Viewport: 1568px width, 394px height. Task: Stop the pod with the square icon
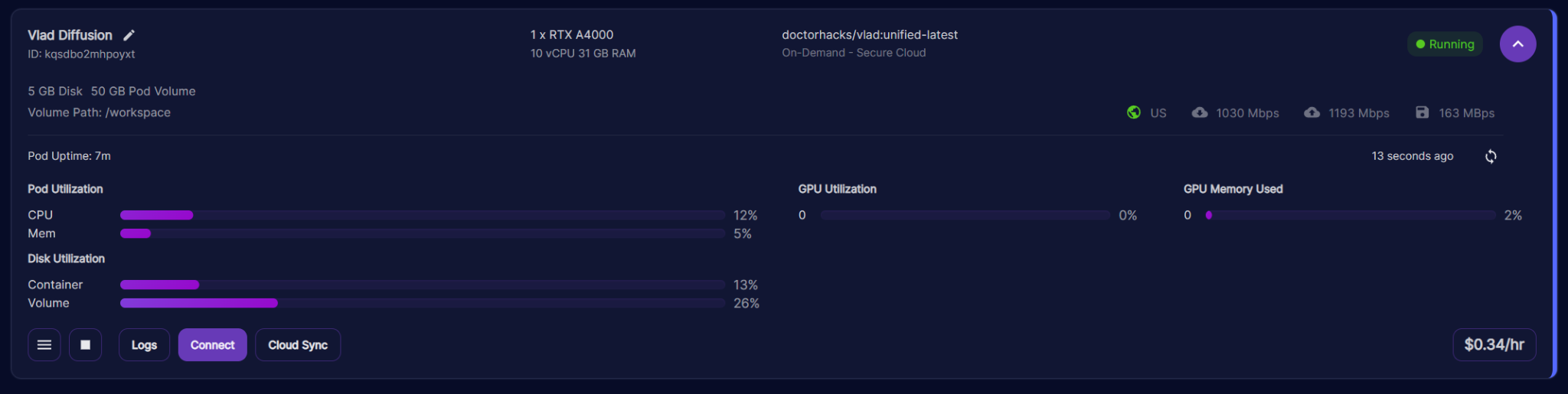click(86, 345)
